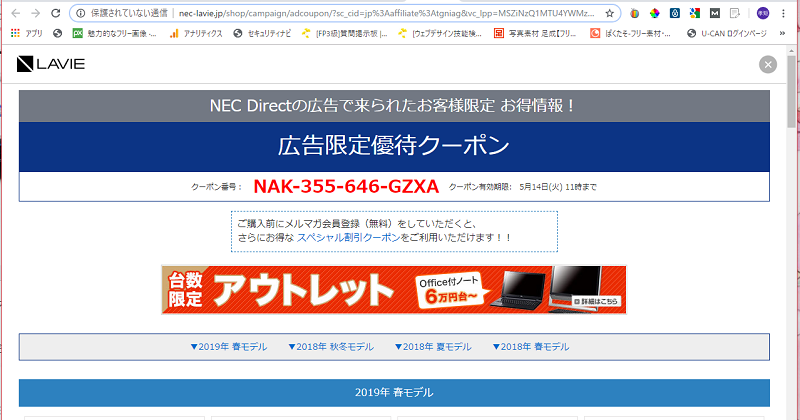
Task: Click the LAVIE logo
Action: pyautogui.click(x=51, y=64)
